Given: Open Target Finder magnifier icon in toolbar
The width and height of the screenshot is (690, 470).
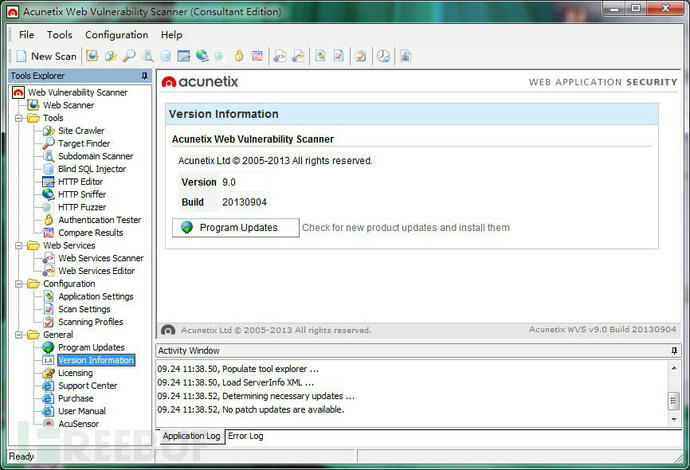Looking at the screenshot, I should pyautogui.click(x=129, y=56).
